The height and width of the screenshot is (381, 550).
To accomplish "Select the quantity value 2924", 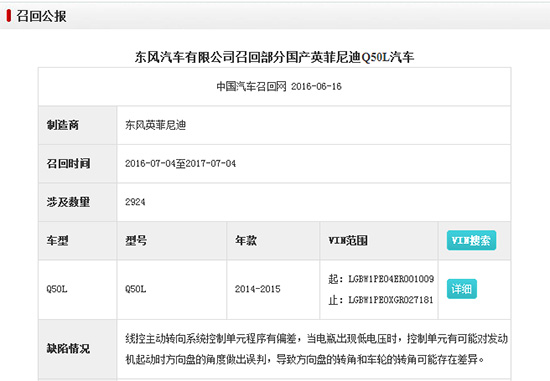I will tap(135, 202).
